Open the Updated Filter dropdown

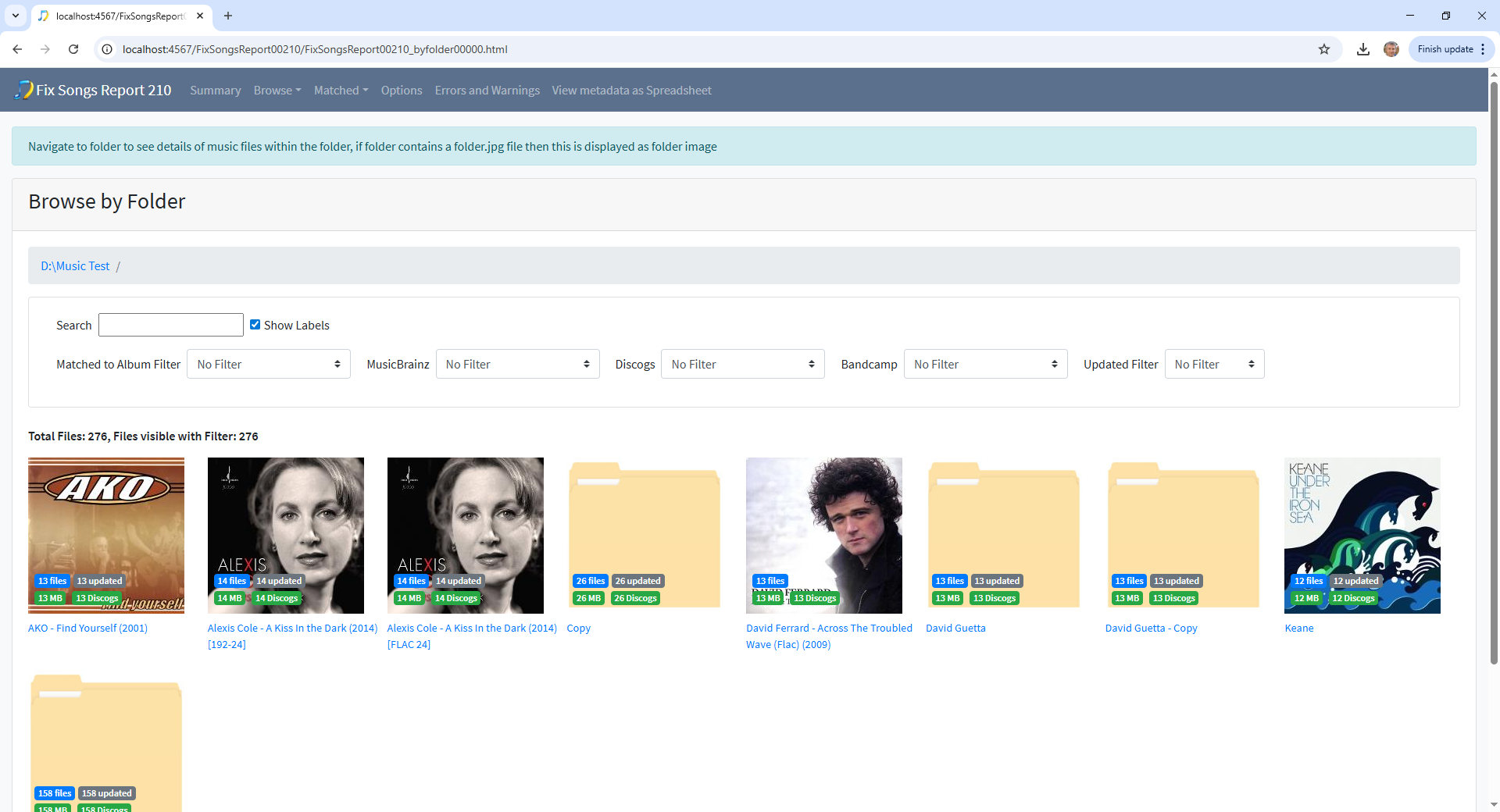point(1213,364)
